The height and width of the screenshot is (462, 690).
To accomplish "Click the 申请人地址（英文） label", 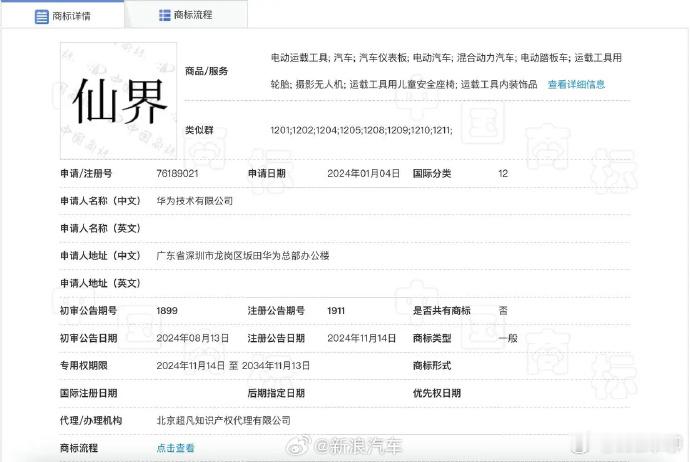I will (x=100, y=283).
